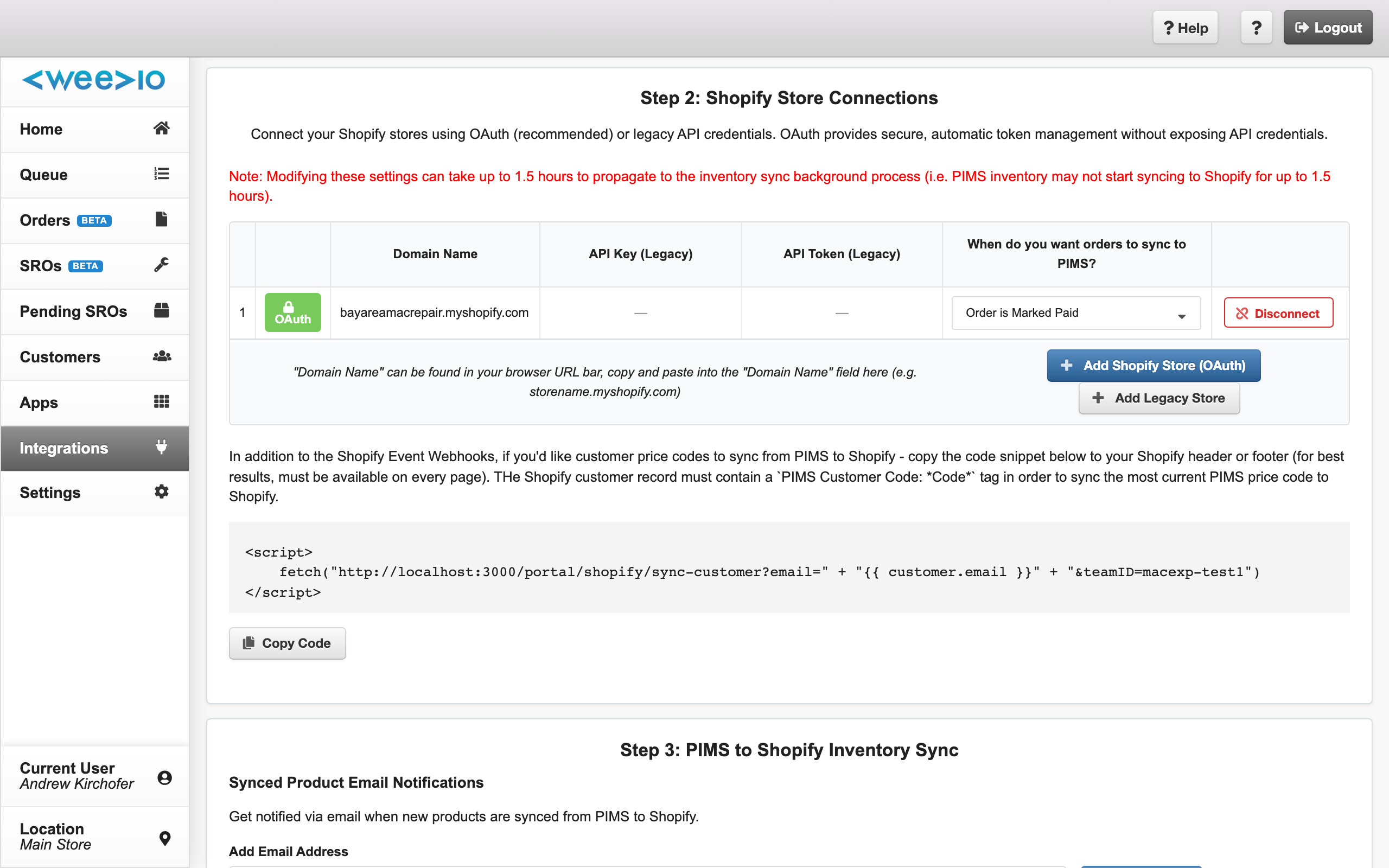Click the Logout button

(x=1328, y=28)
